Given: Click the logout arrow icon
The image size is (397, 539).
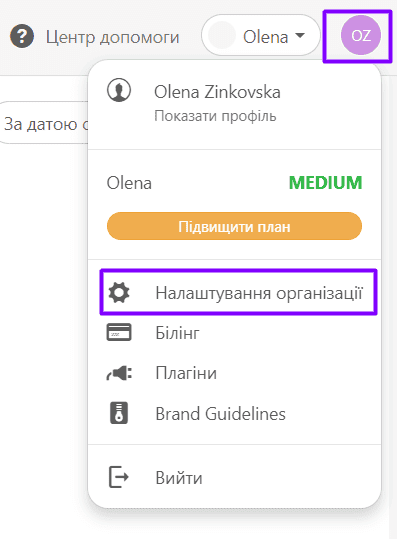Looking at the screenshot, I should pyautogui.click(x=119, y=477).
